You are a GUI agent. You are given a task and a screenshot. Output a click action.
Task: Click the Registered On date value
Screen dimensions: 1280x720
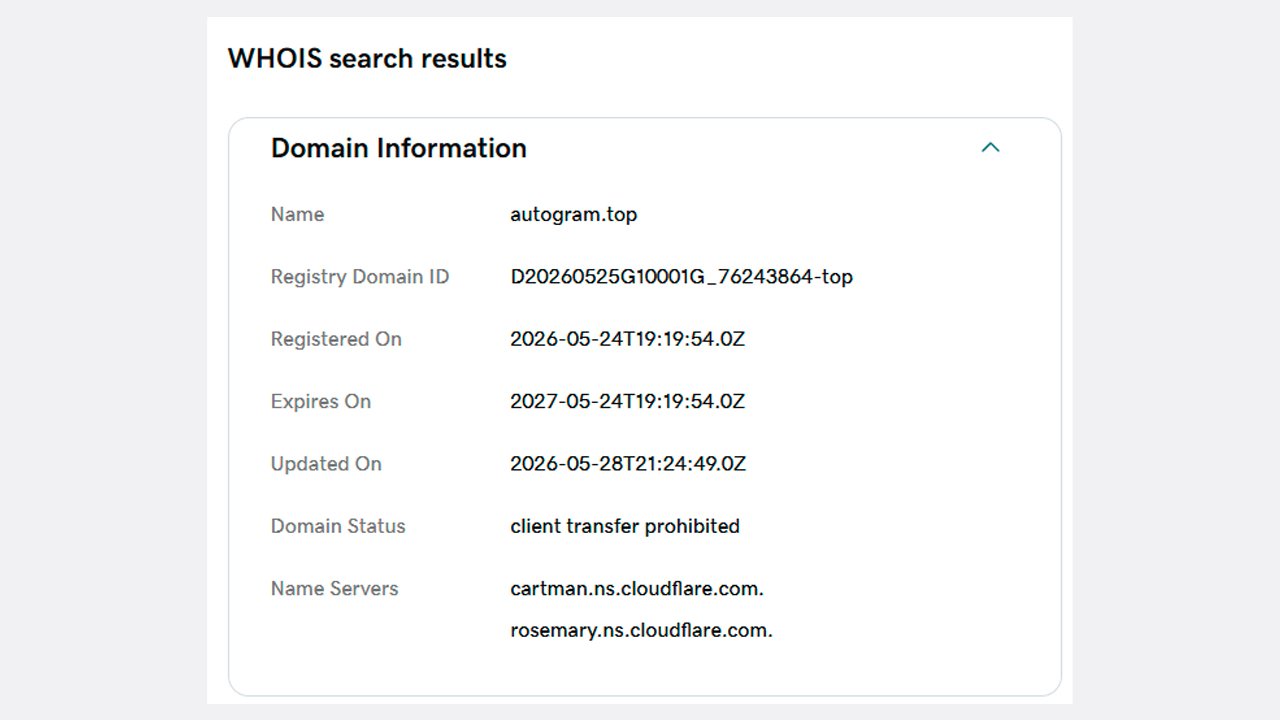pos(627,339)
